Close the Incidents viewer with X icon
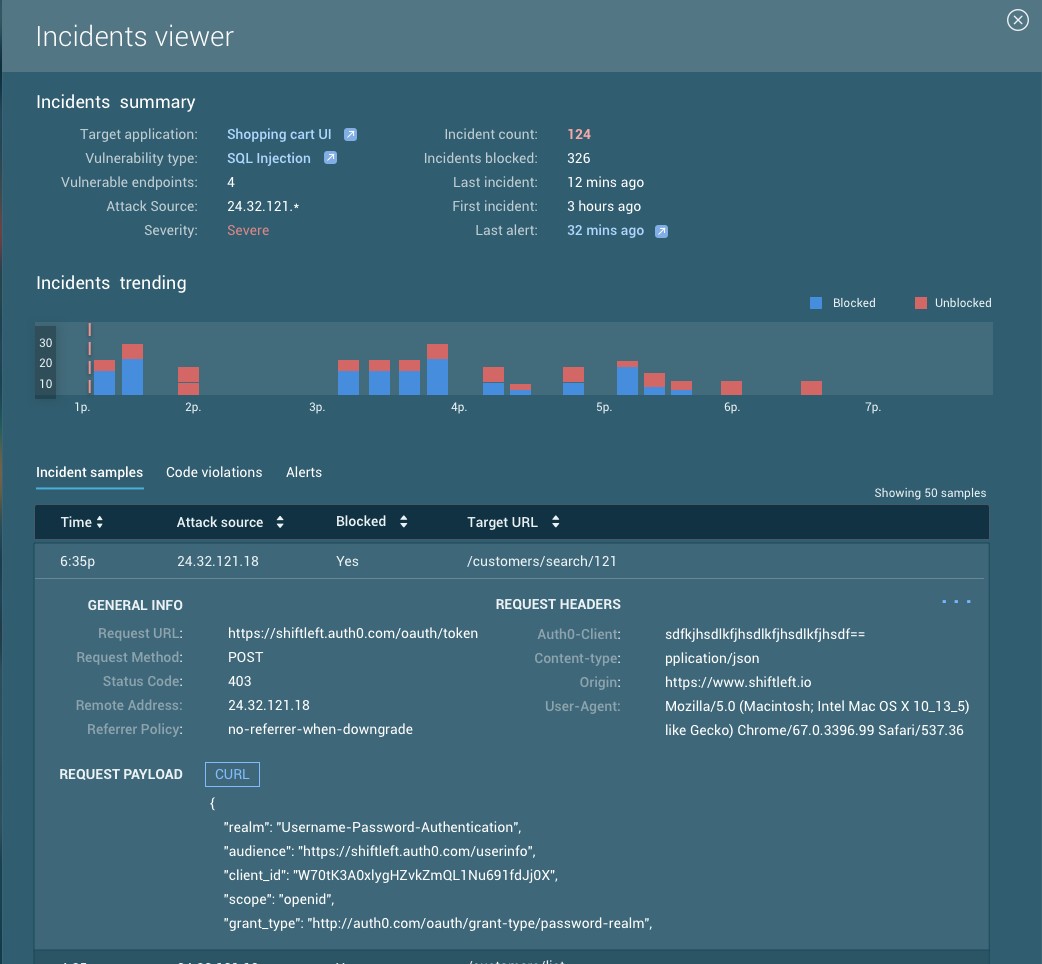Screen dimensions: 1042x964 1017,20
